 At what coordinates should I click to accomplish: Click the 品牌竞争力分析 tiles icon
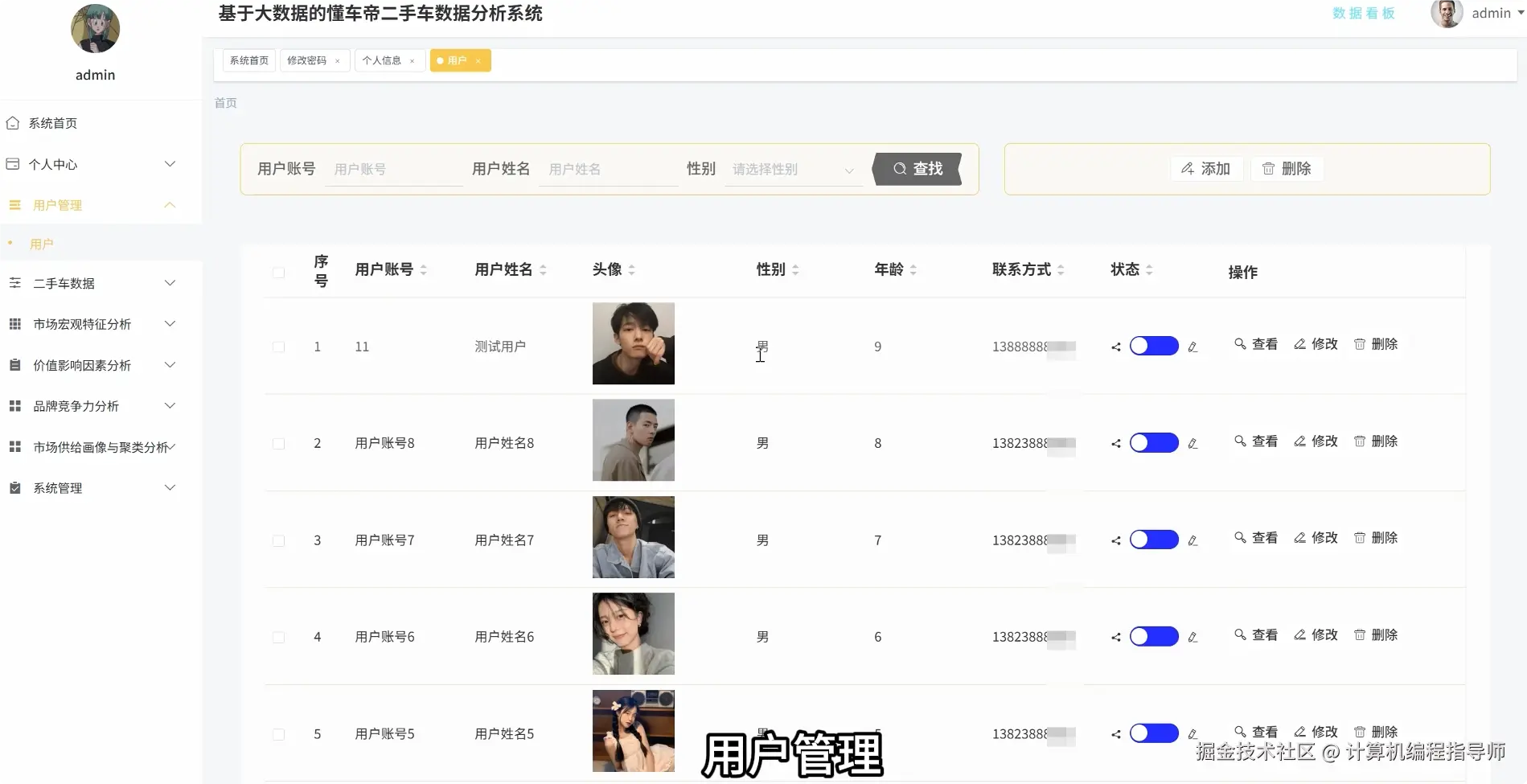click(x=14, y=406)
